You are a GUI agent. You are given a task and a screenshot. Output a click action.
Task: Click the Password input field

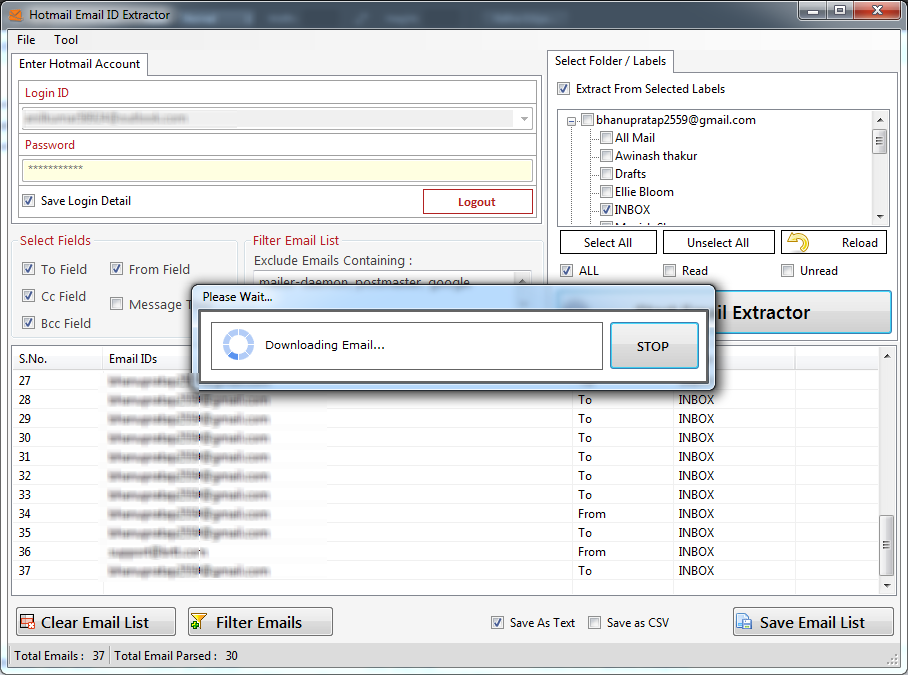(x=277, y=170)
